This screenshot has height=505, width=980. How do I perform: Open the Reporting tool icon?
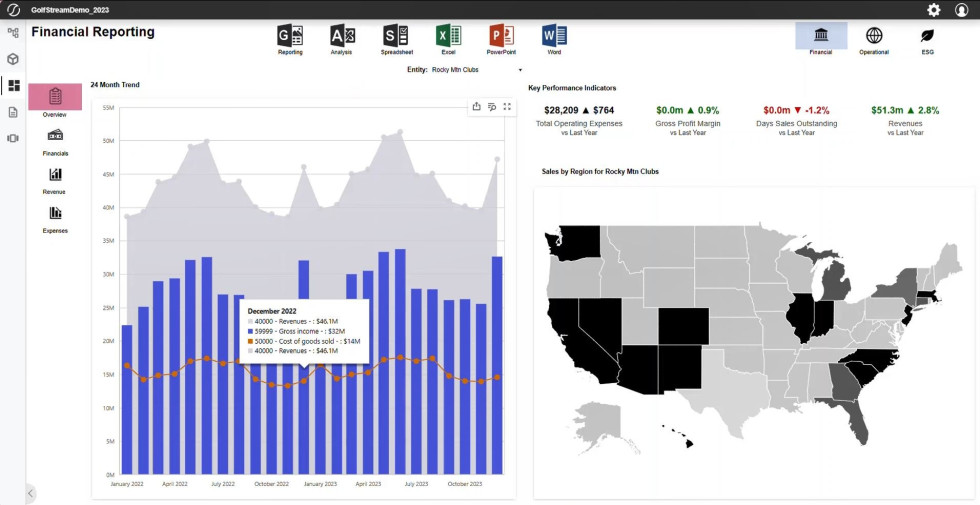coord(289,36)
